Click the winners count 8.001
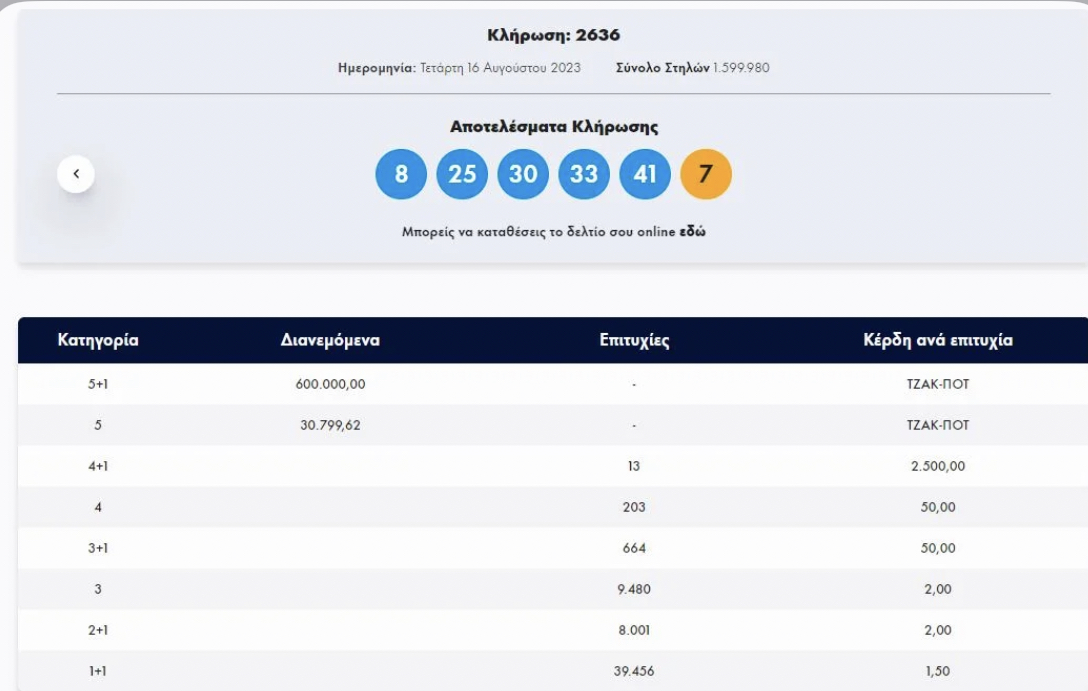Screen dimensions: 1088x691 pyautogui.click(x=634, y=630)
